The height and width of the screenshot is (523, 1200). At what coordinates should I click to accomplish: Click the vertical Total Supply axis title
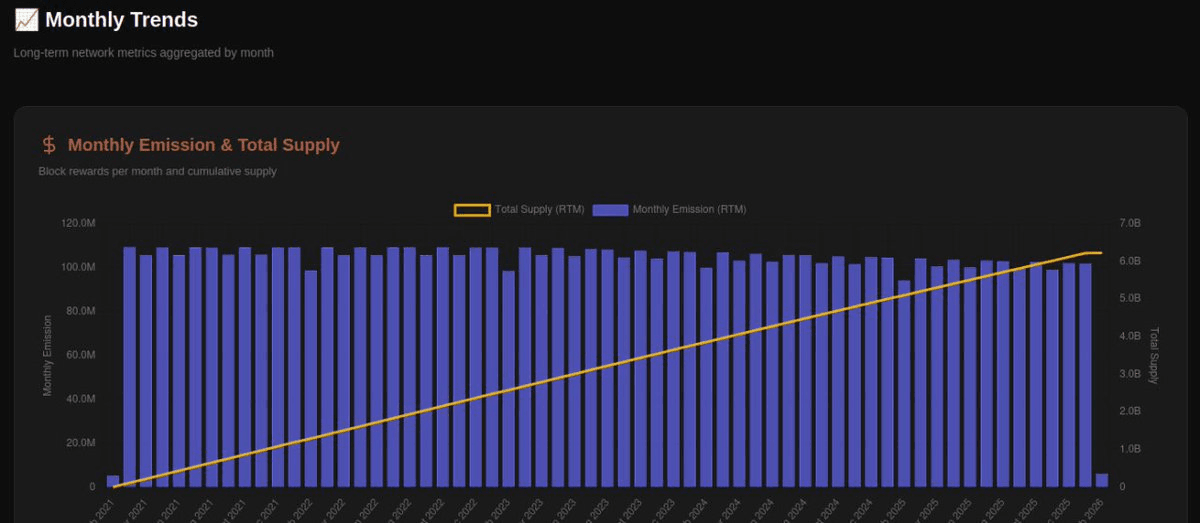pos(1153,355)
